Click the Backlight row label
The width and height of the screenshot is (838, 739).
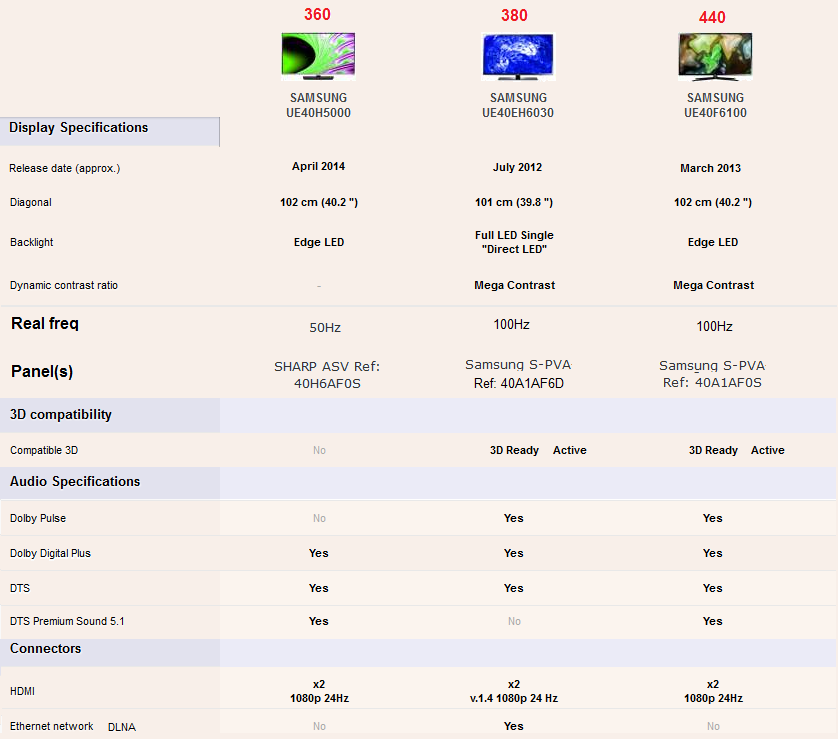32,242
